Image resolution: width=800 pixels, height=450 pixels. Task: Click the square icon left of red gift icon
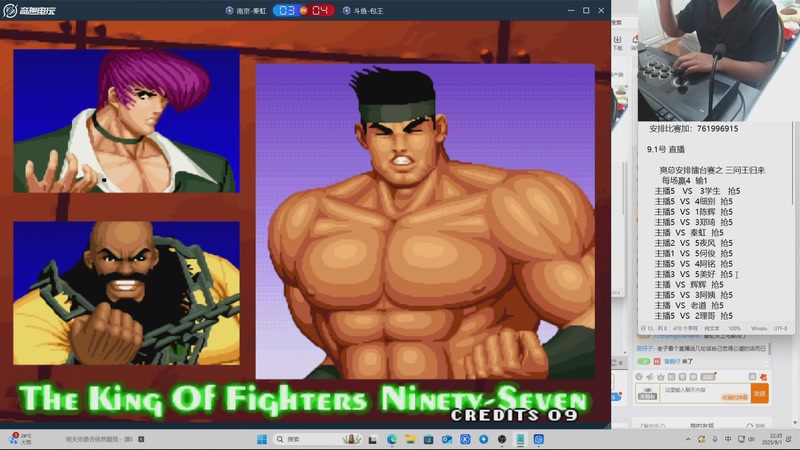coord(752,377)
